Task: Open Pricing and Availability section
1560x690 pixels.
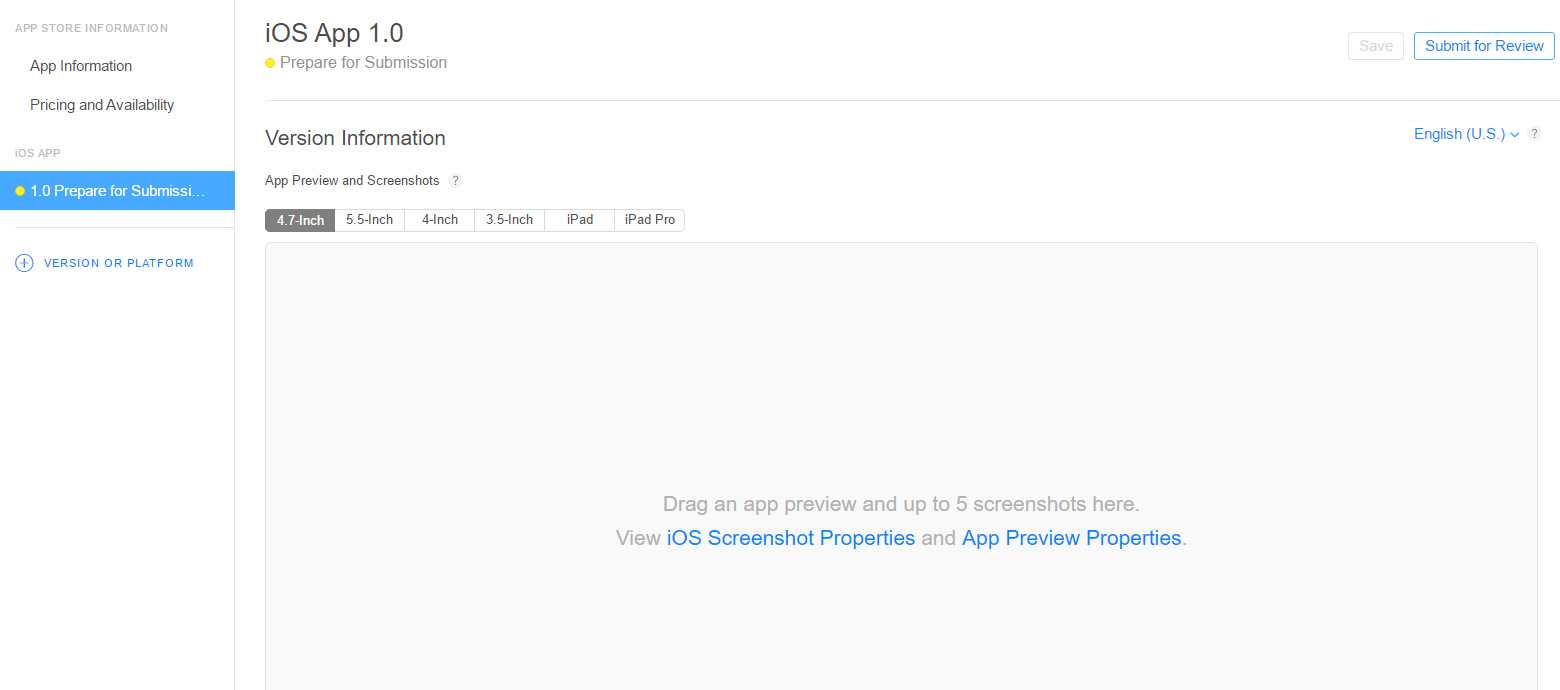Action: (102, 105)
